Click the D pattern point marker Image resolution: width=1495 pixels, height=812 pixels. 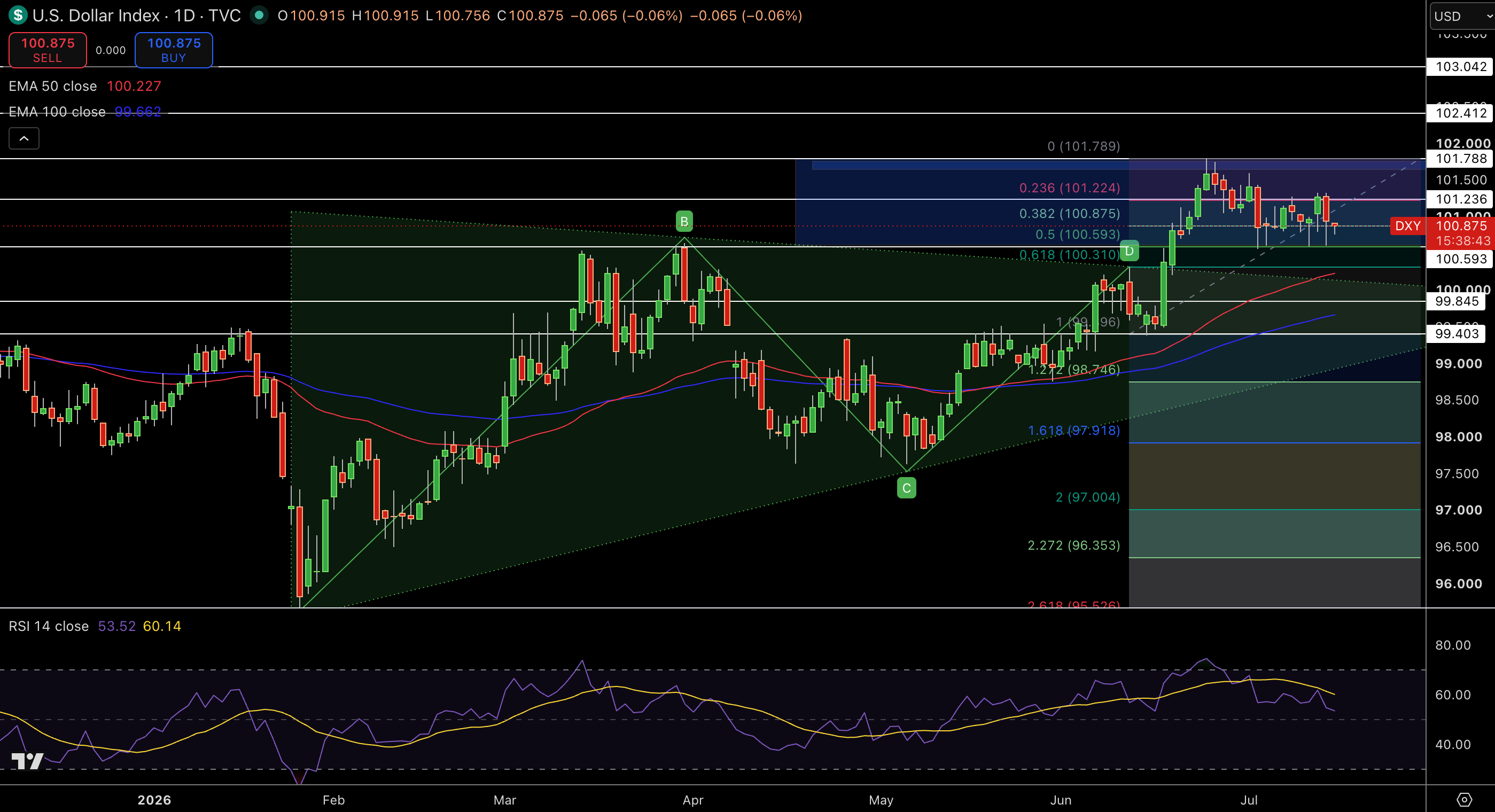(x=1130, y=251)
